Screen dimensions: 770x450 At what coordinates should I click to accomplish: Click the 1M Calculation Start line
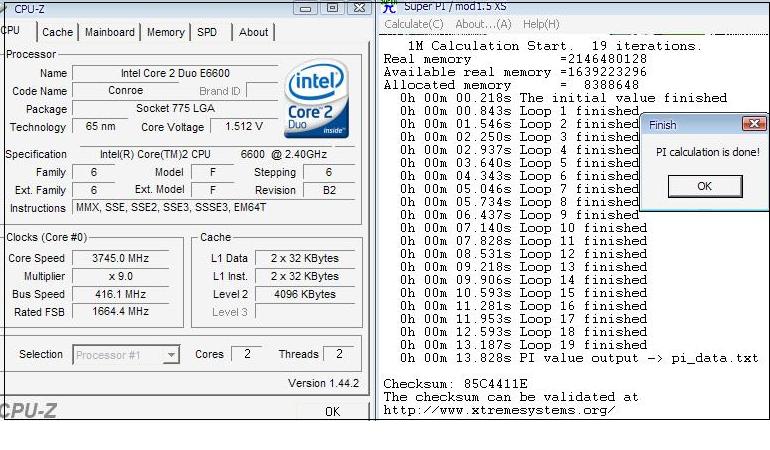click(x=554, y=46)
